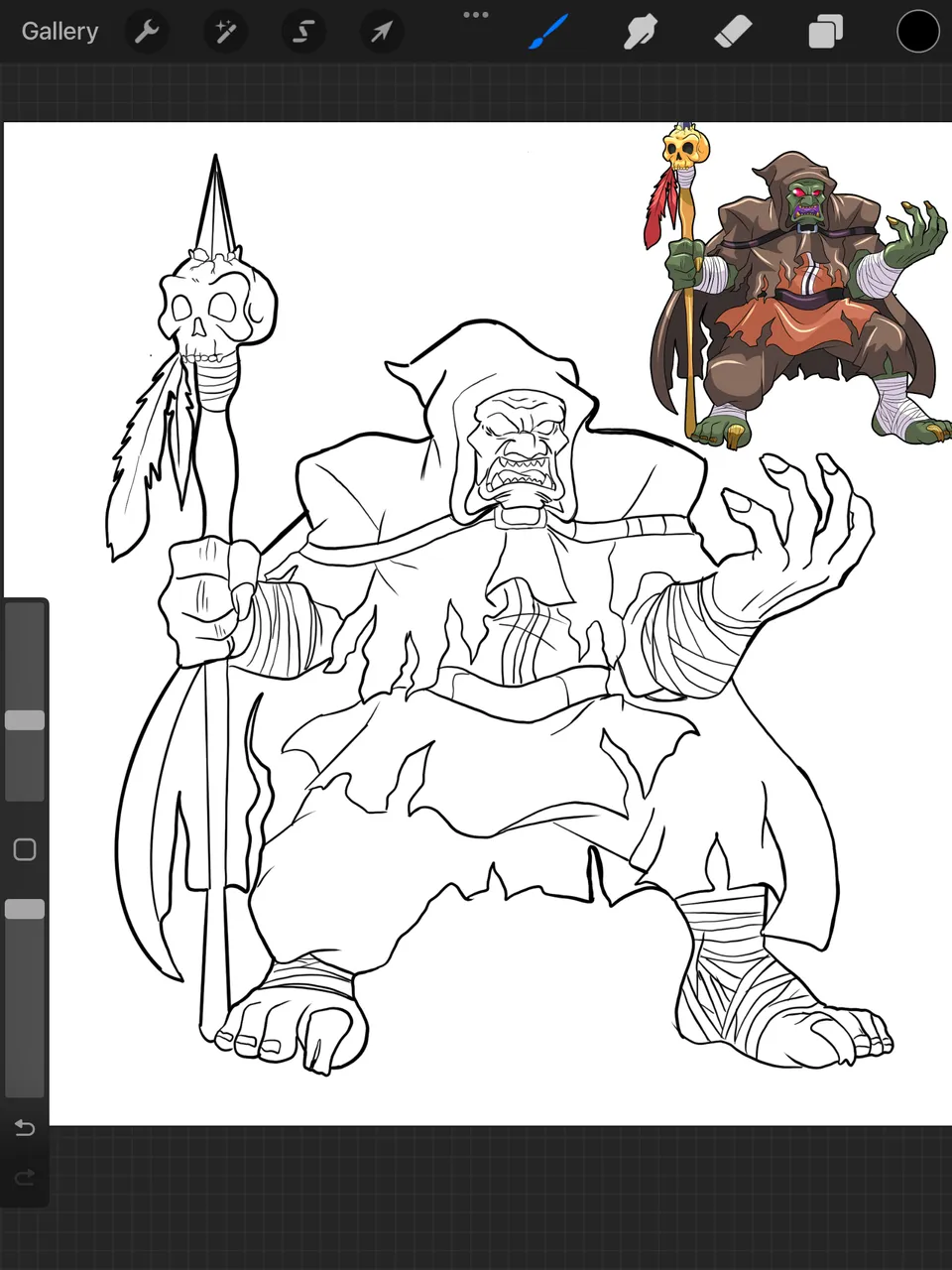Click the brush size slider handle

click(25, 720)
